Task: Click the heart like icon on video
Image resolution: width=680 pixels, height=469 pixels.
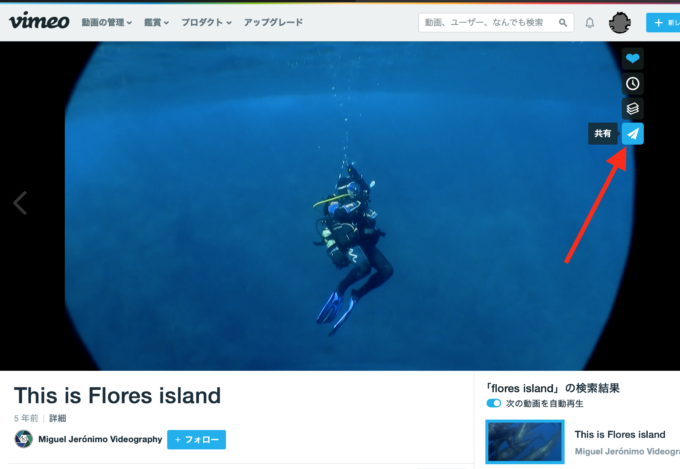Action: (632, 59)
